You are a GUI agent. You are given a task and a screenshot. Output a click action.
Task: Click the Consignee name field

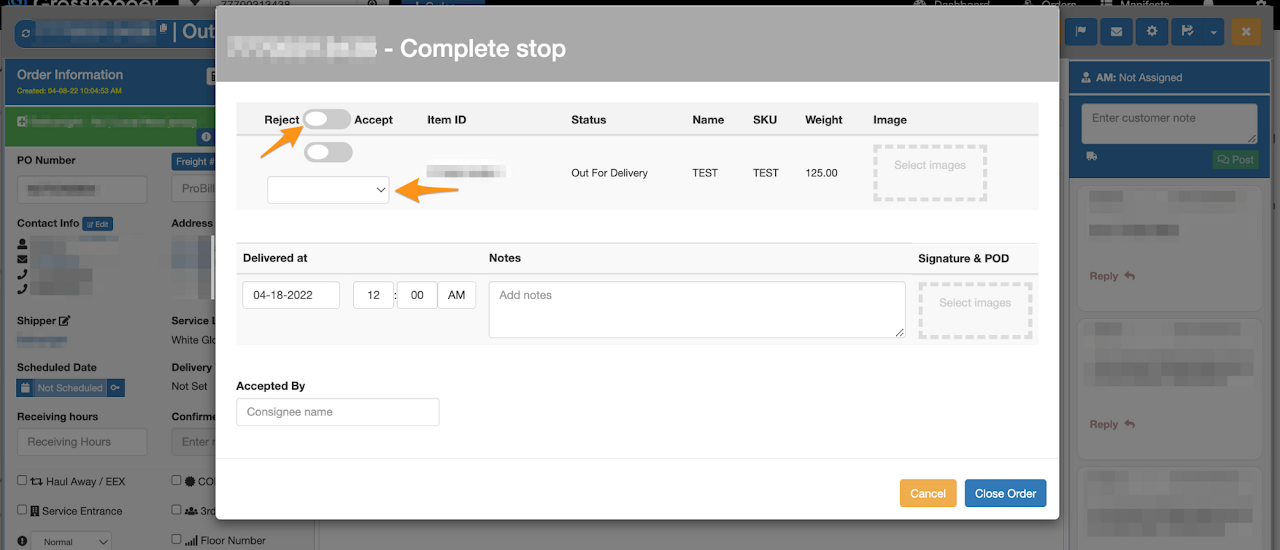coord(338,412)
